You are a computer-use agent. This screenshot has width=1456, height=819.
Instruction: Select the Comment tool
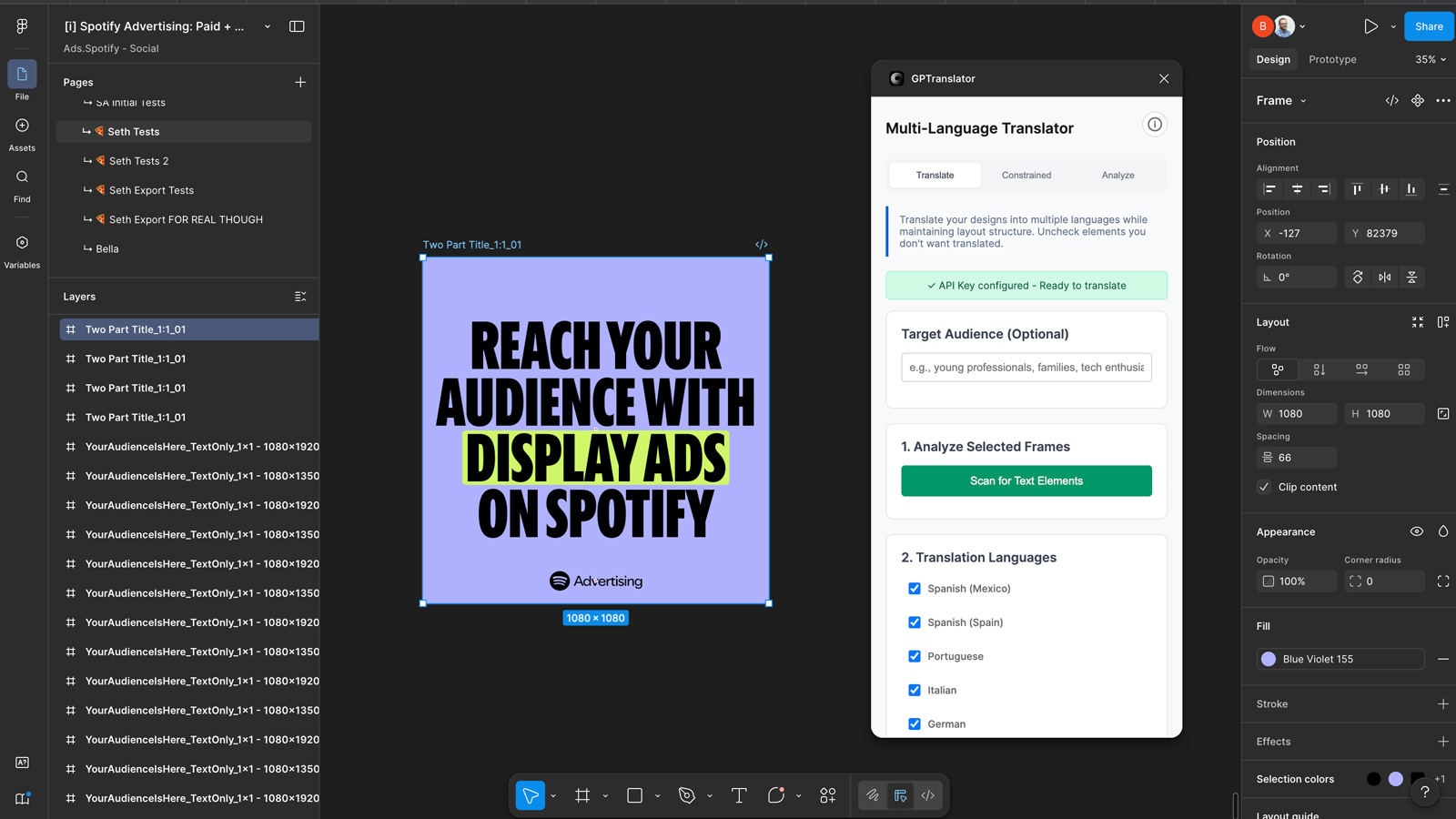pos(776,795)
